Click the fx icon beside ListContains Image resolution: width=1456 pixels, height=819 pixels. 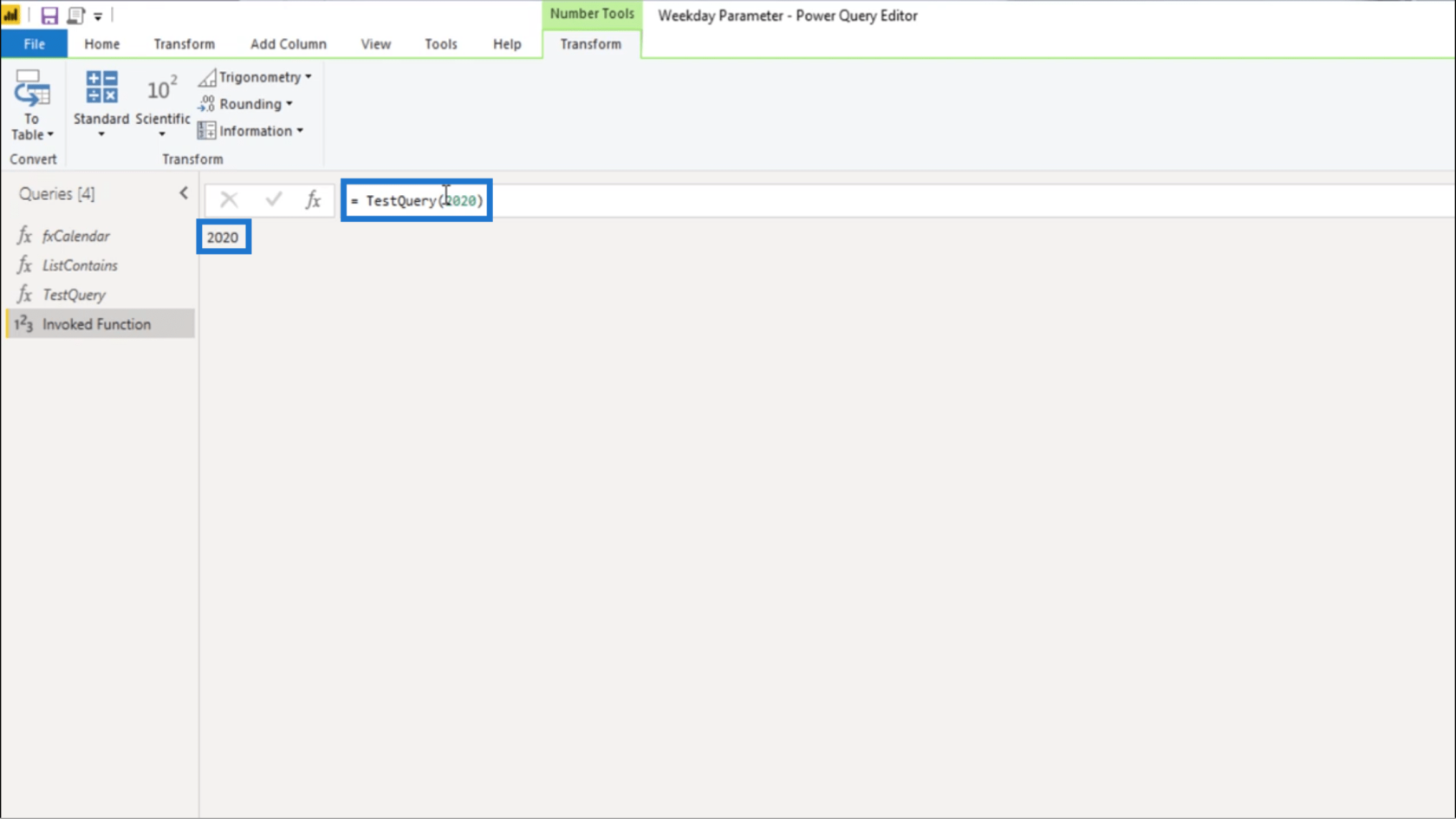coord(24,265)
